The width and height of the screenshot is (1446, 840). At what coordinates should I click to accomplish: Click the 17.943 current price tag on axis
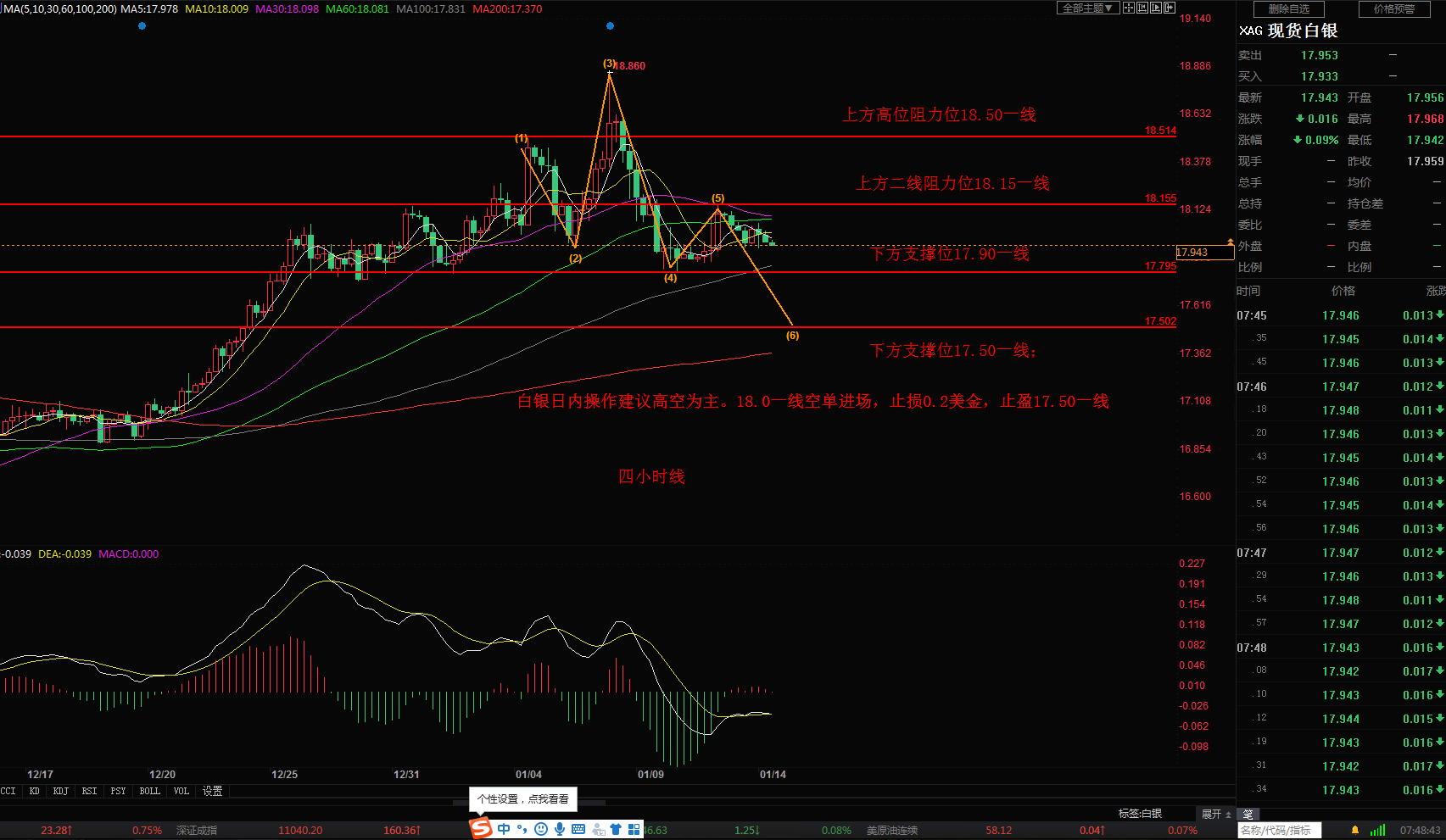(1203, 253)
